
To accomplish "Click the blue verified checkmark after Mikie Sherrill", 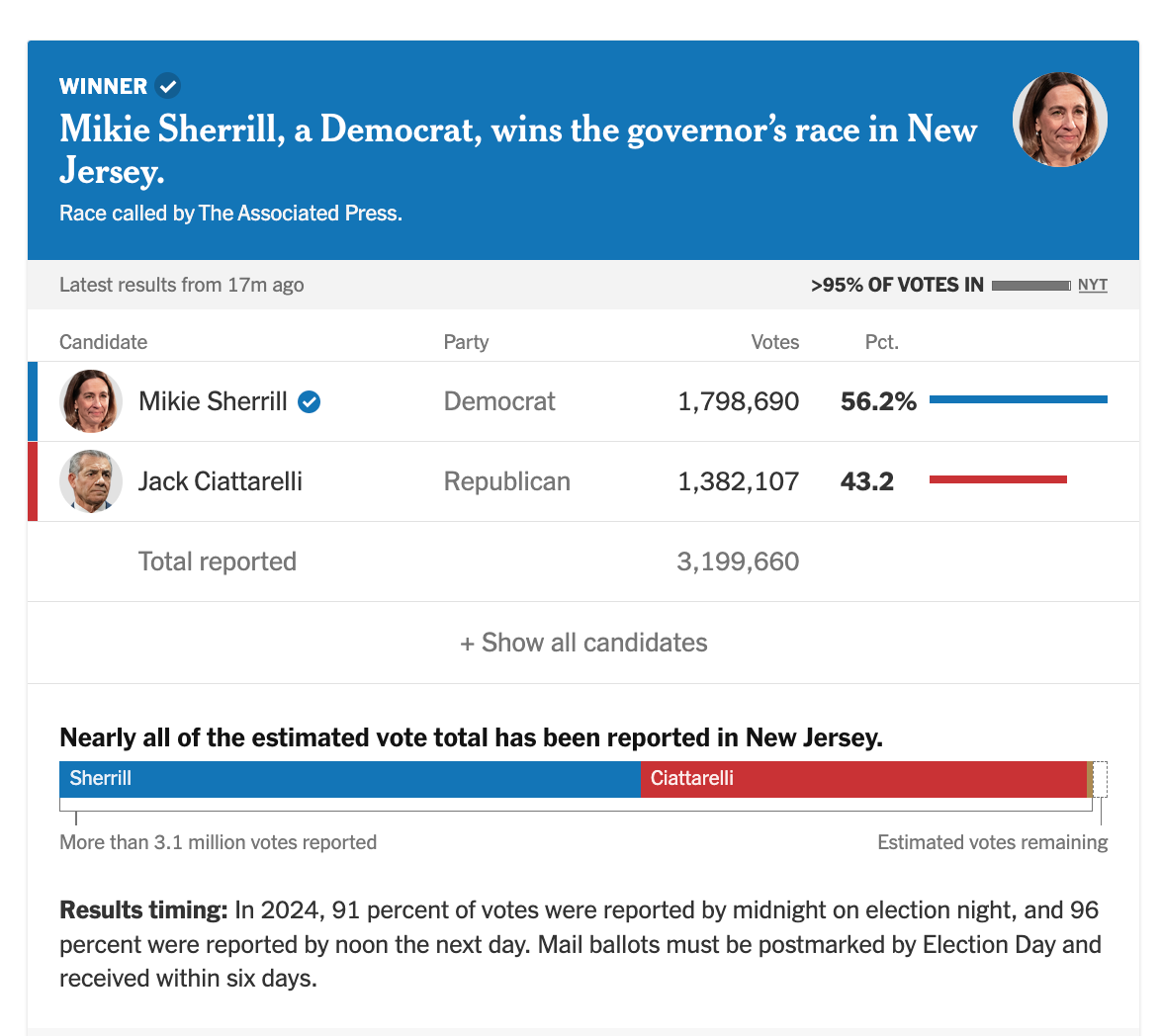I will pos(310,401).
